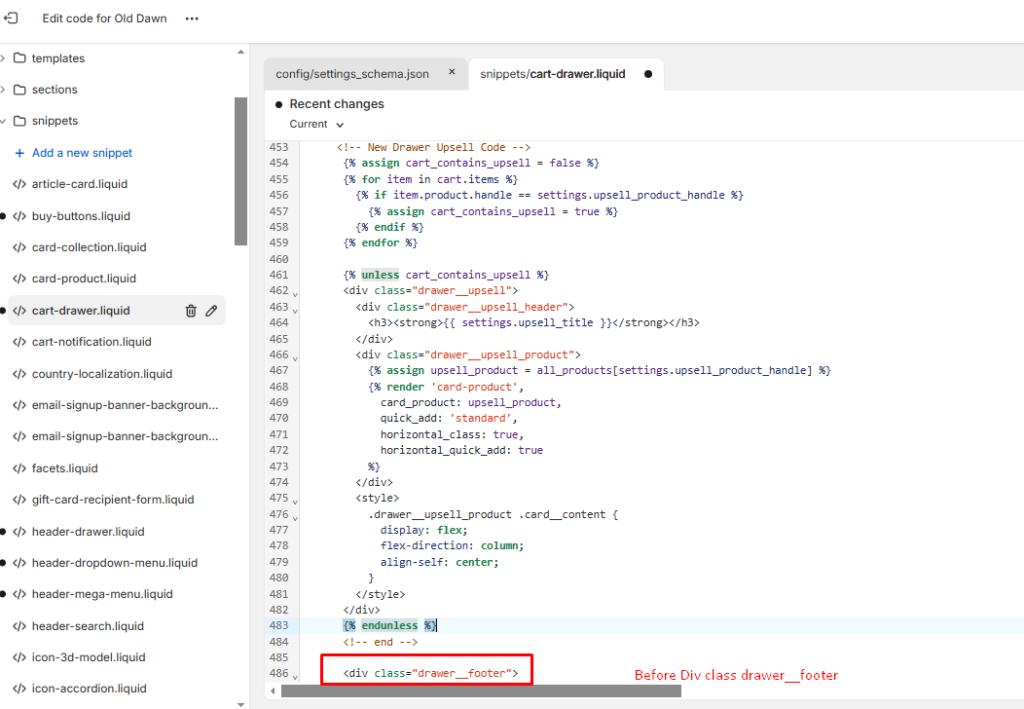The image size is (1024, 709).
Task: Click the sections folder icon
Action: pyautogui.click(x=20, y=89)
